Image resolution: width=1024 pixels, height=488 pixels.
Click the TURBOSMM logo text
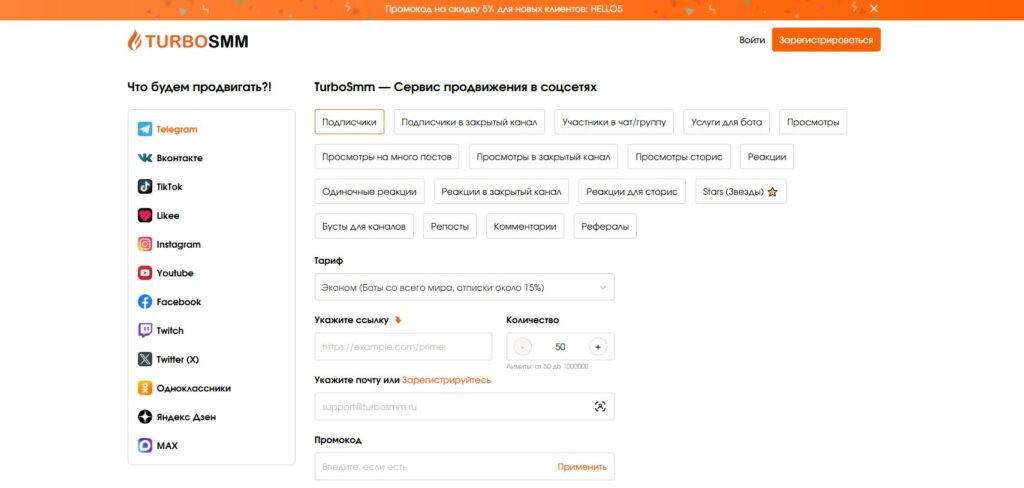pyautogui.click(x=196, y=41)
